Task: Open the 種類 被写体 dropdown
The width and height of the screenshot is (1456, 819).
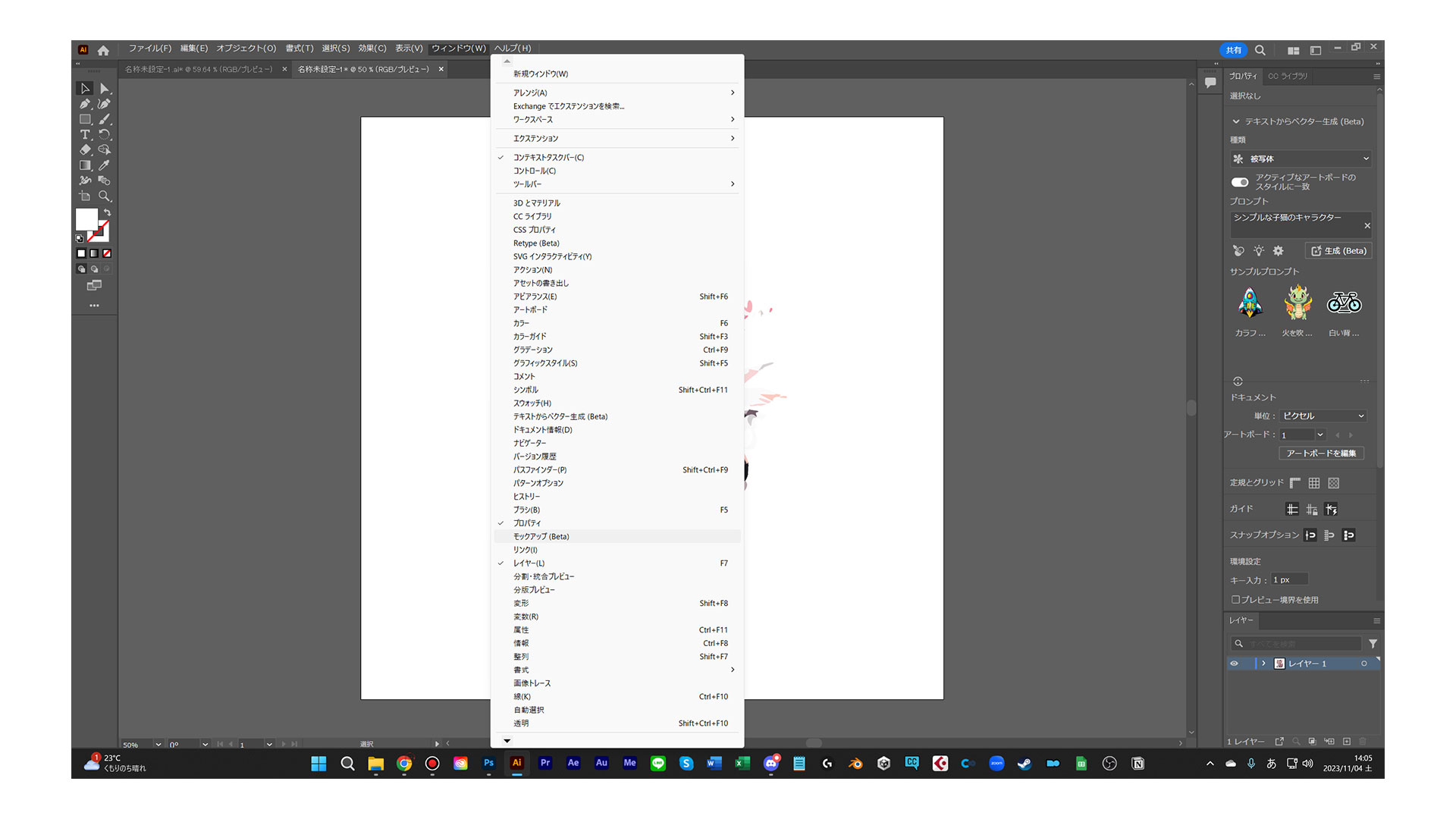Action: click(x=1301, y=158)
